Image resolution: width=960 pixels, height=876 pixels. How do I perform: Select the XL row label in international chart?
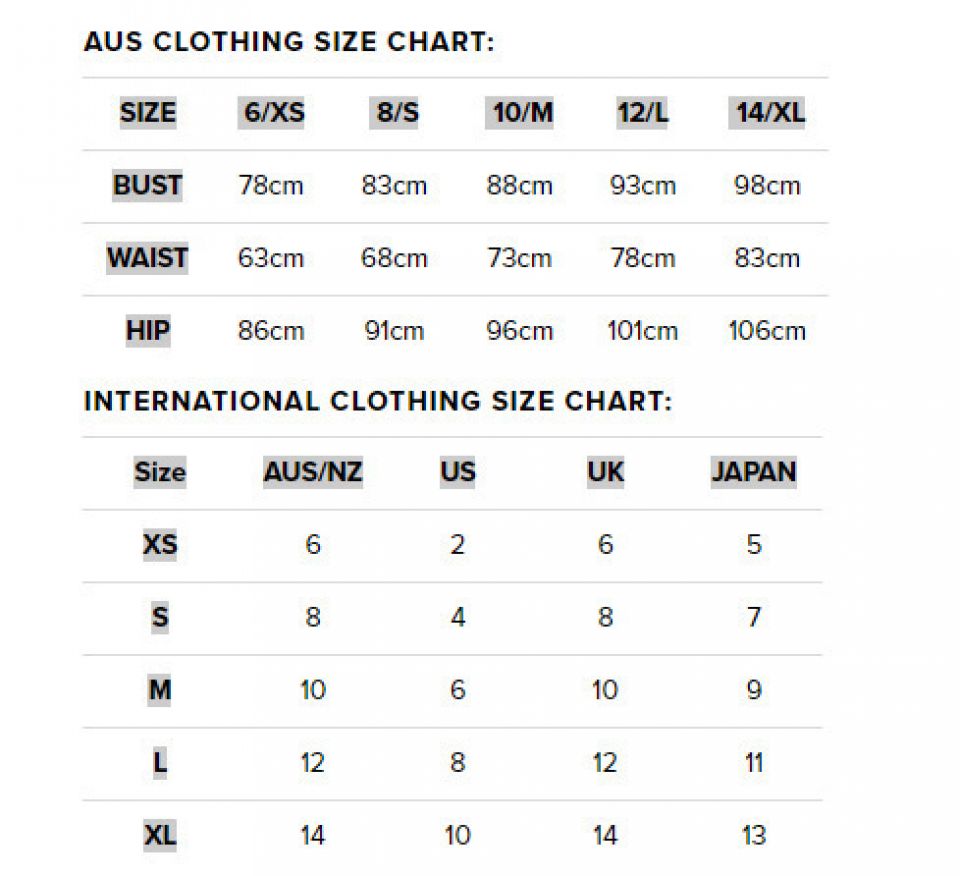pyautogui.click(x=160, y=835)
